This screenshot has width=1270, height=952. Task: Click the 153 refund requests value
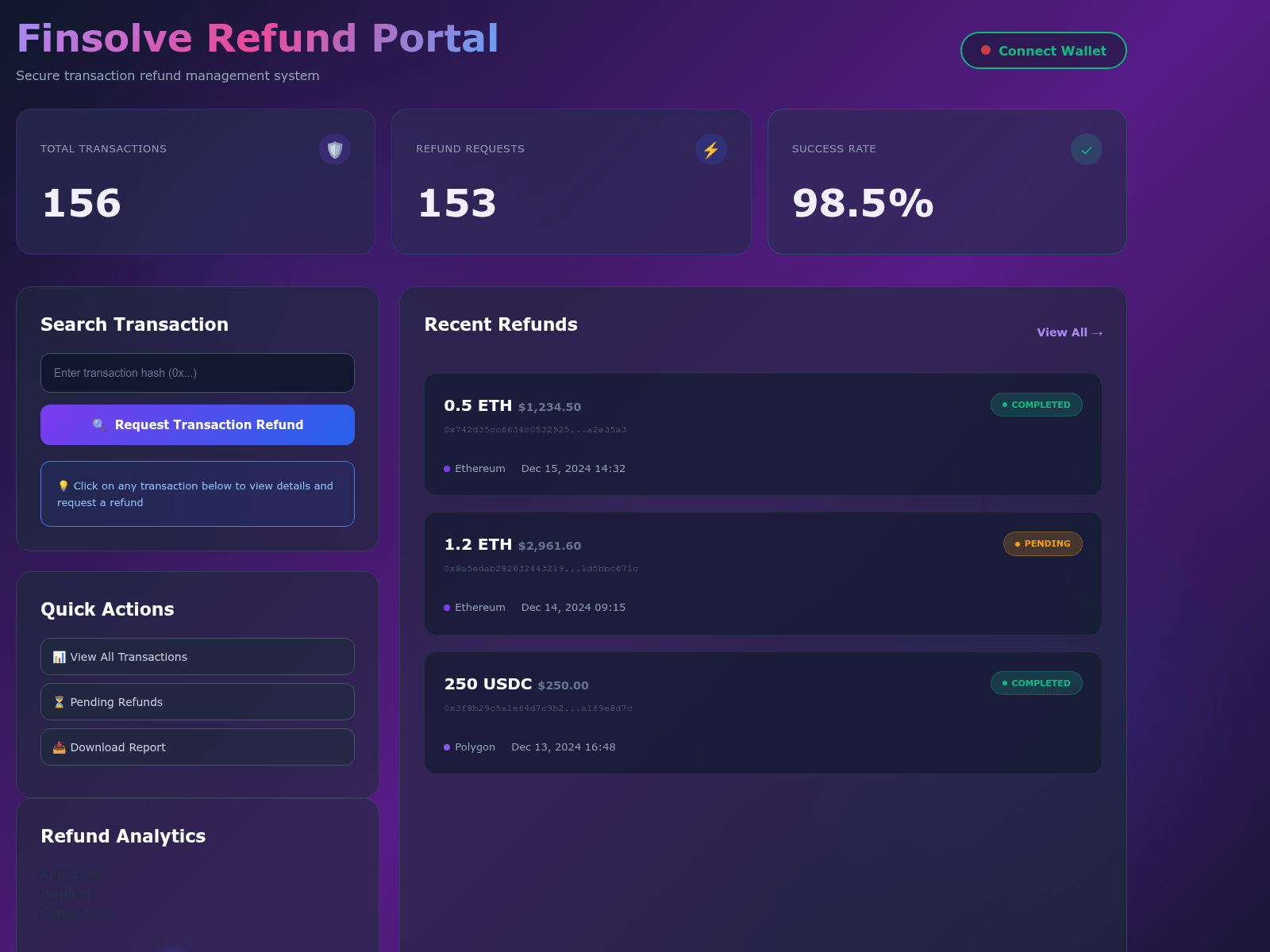[x=457, y=203]
